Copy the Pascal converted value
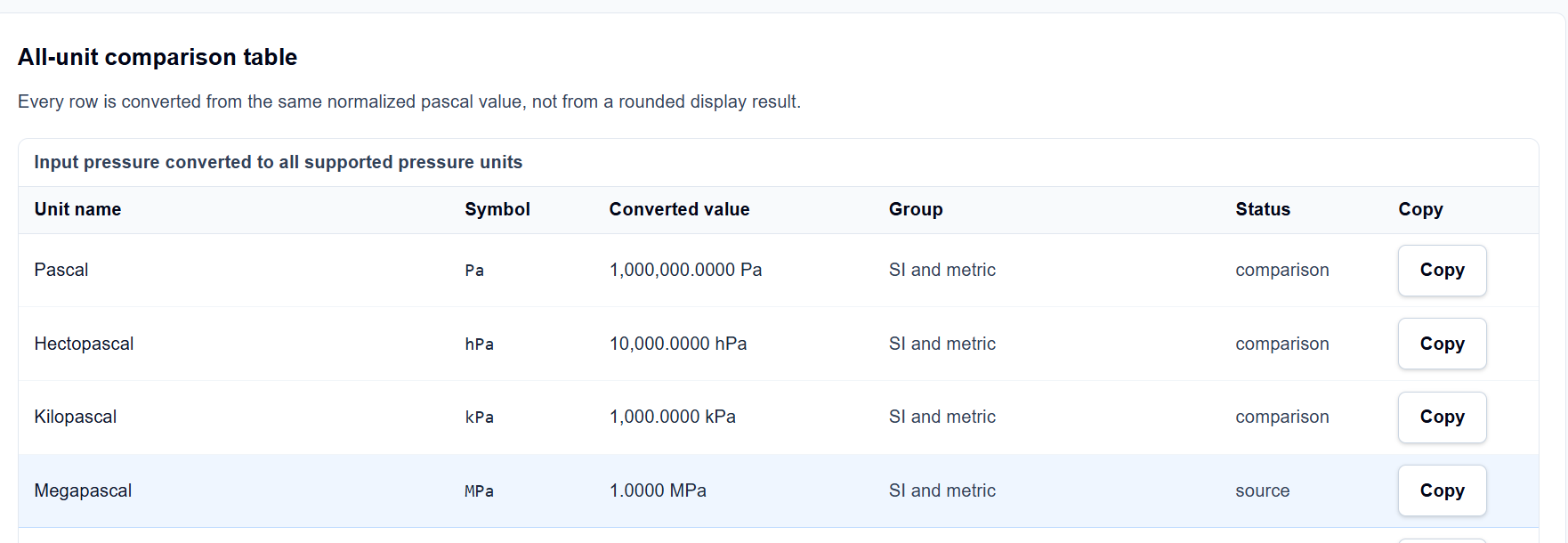1568x543 pixels. [1442, 271]
